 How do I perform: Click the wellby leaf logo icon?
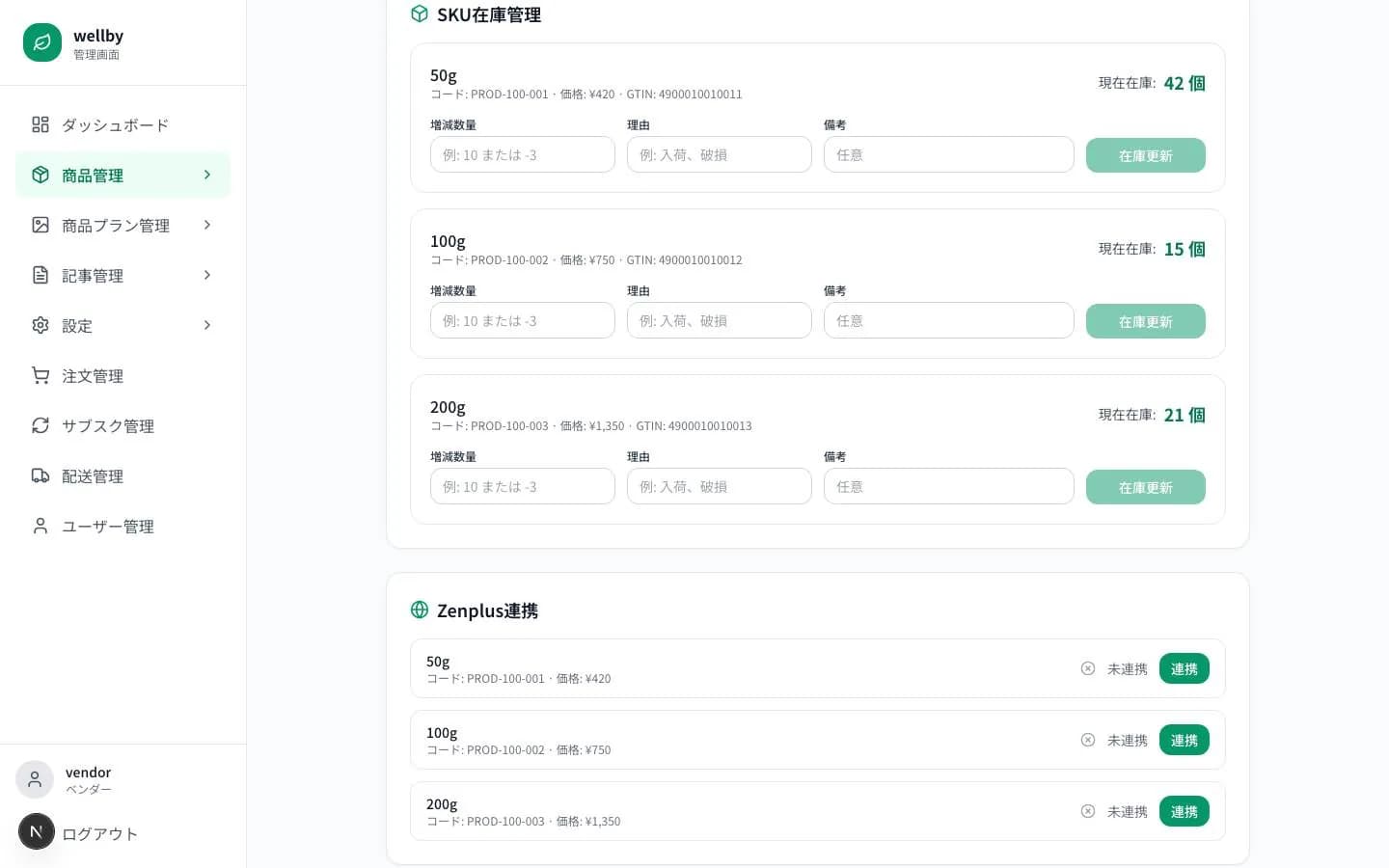tap(42, 42)
